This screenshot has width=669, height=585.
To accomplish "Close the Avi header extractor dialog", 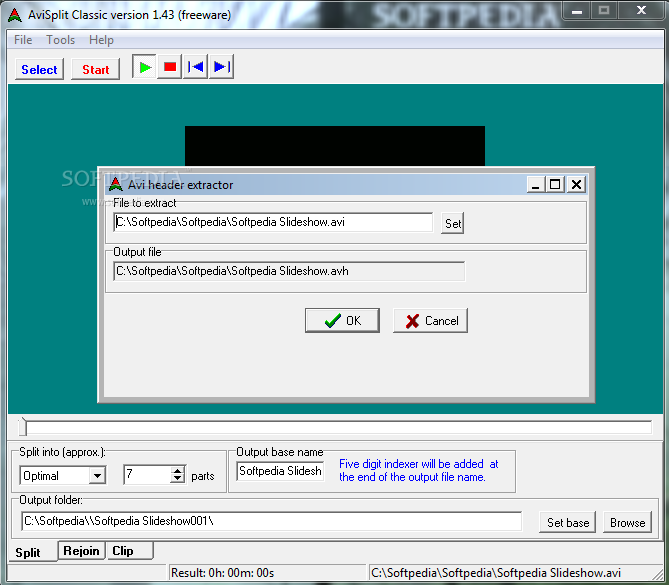I will click(576, 185).
